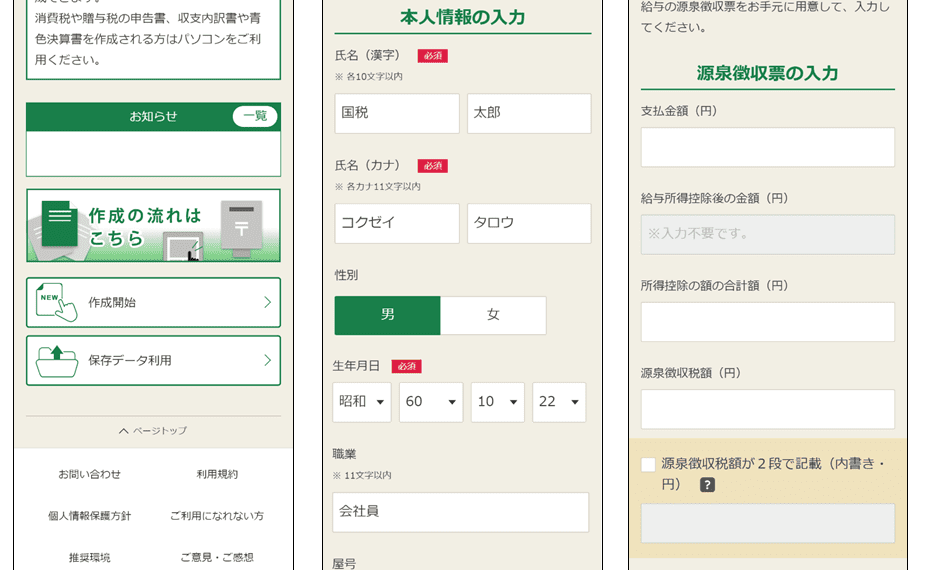Click the 源泉徴収税額（円） input field
This screenshot has height=570, width=929.
coord(768,409)
